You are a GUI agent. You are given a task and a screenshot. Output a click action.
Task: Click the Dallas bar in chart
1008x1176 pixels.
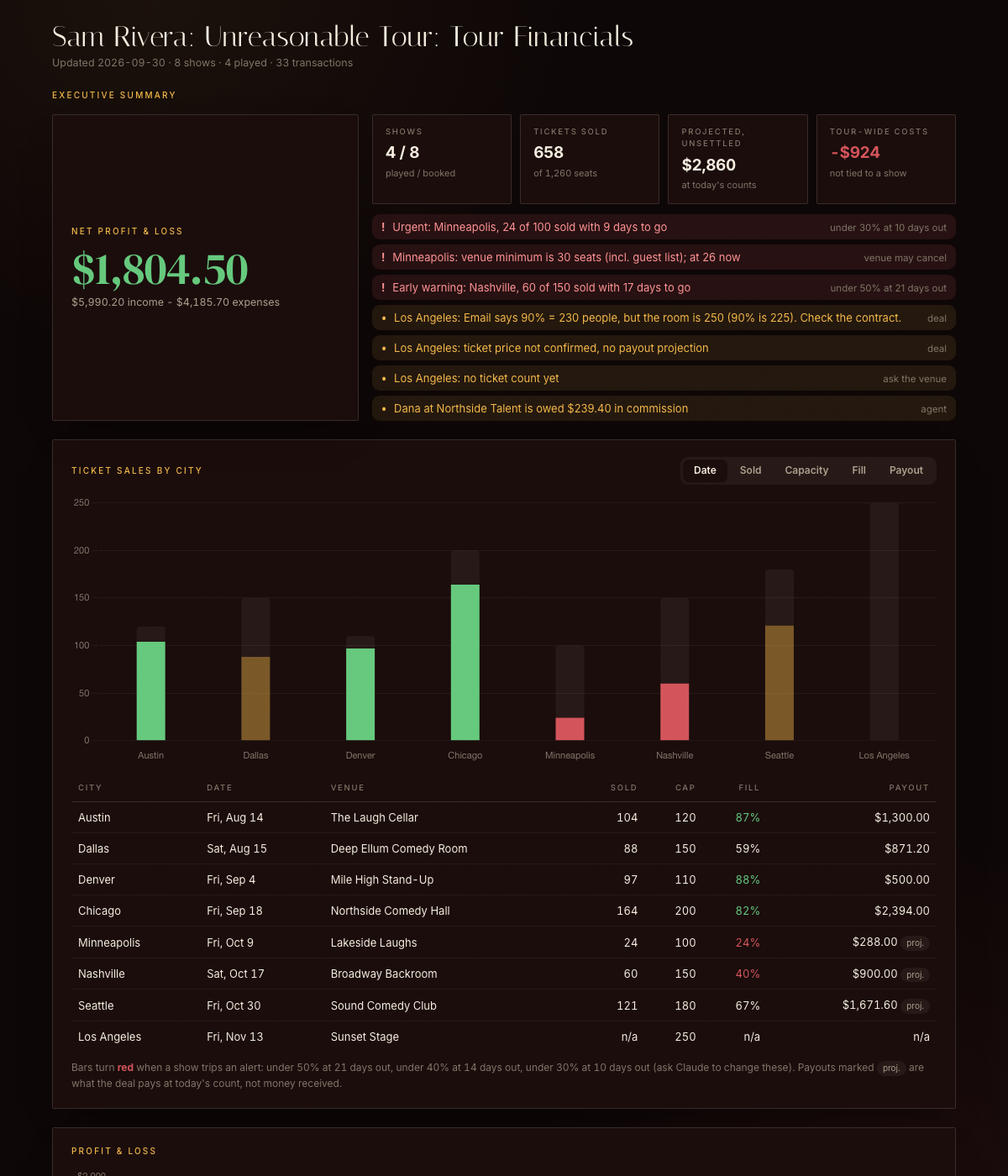point(255,698)
